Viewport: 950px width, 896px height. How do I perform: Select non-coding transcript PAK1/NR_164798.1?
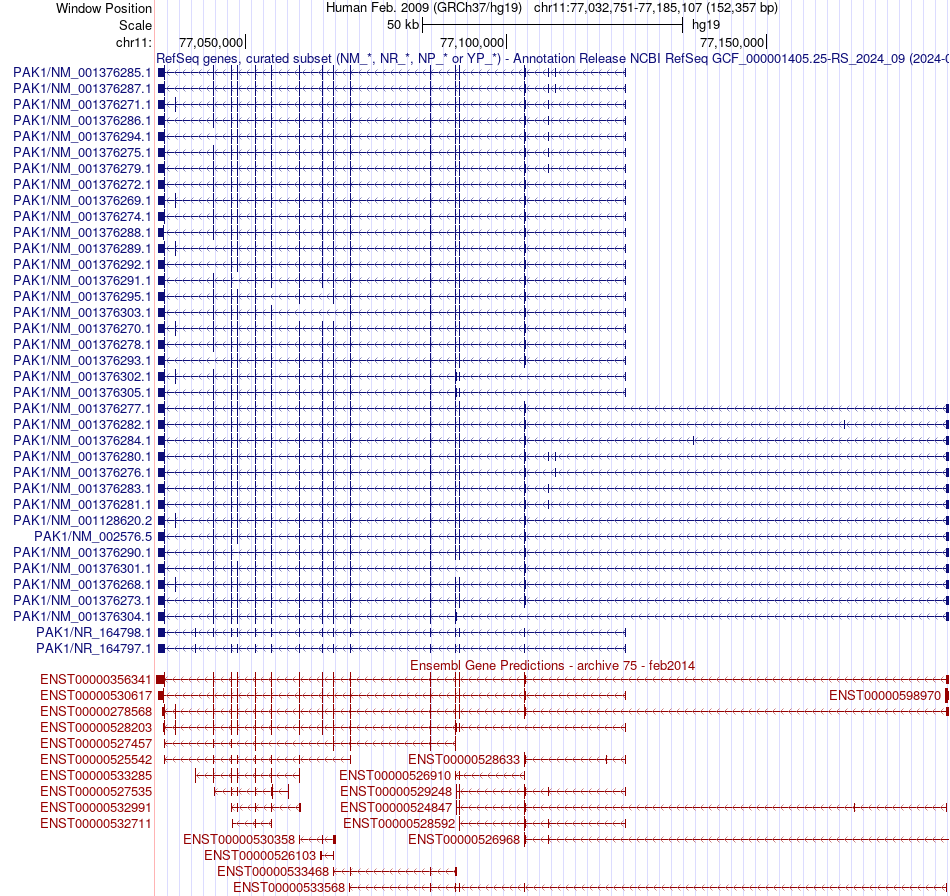pos(94,632)
